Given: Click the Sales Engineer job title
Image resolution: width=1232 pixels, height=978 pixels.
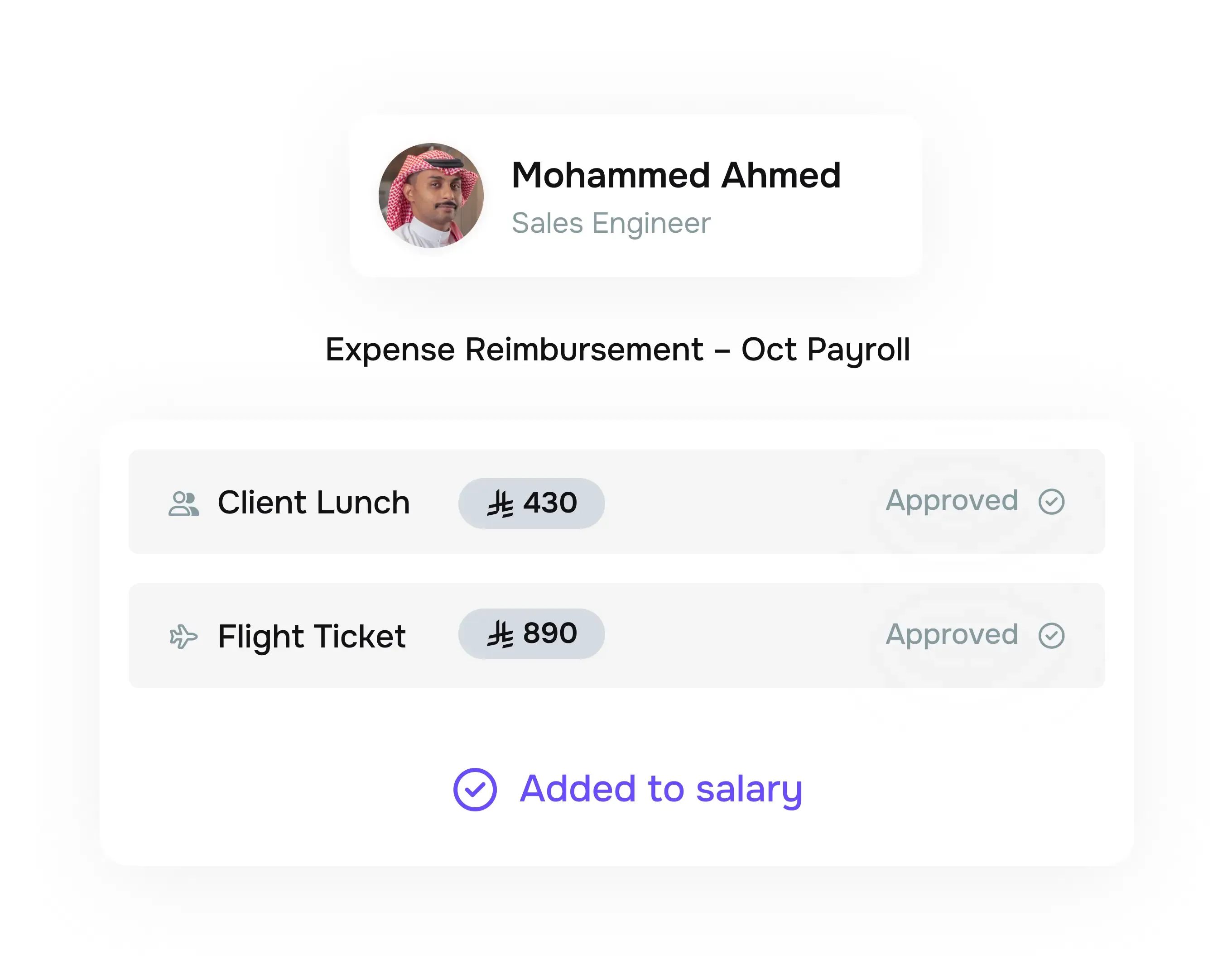Looking at the screenshot, I should coord(610,223).
